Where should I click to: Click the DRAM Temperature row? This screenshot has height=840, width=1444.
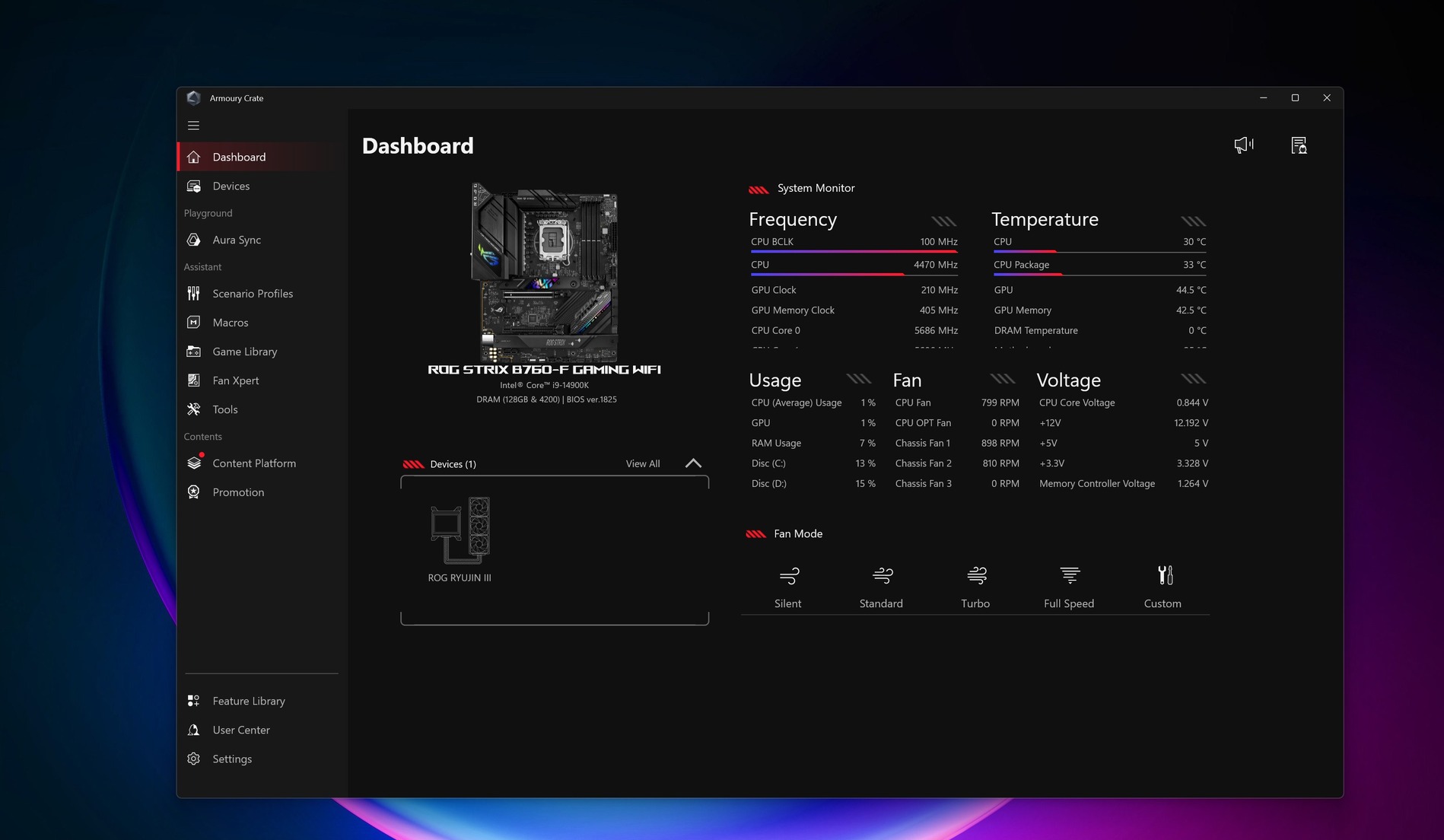pos(1100,330)
